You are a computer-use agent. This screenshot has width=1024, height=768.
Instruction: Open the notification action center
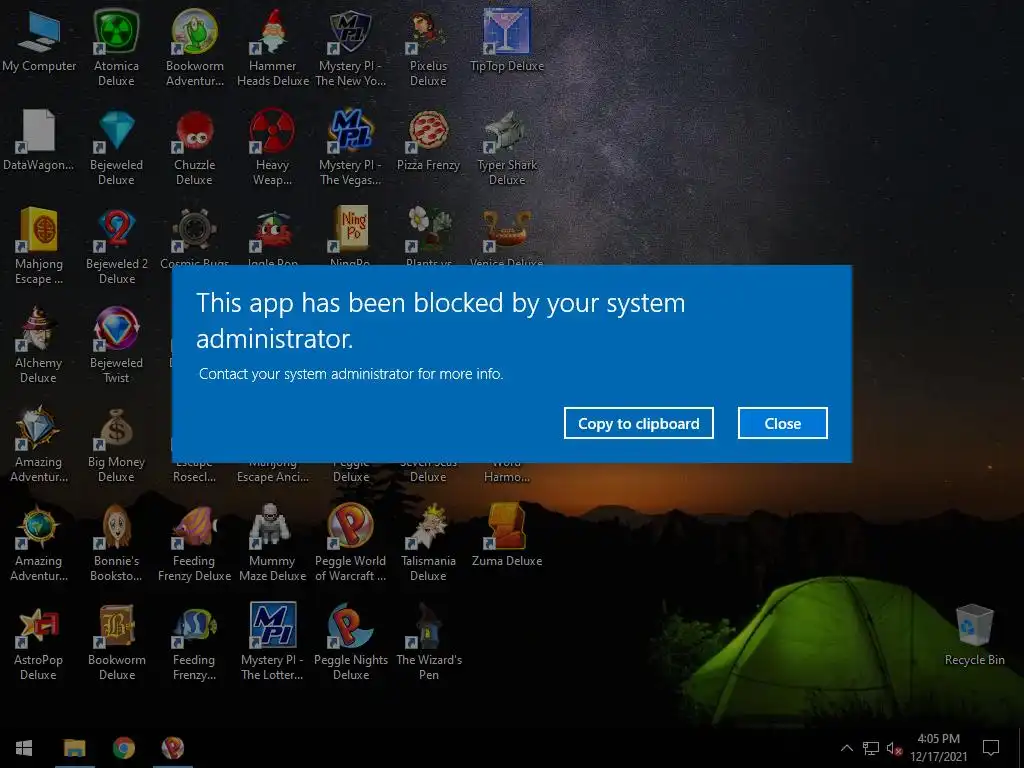pos(991,748)
